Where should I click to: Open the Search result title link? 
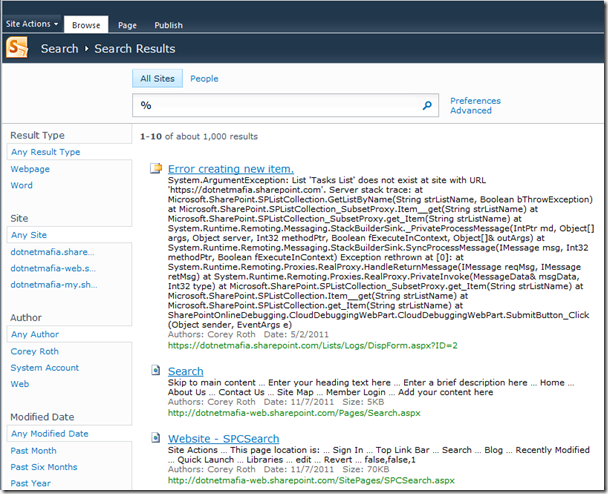click(x=185, y=371)
